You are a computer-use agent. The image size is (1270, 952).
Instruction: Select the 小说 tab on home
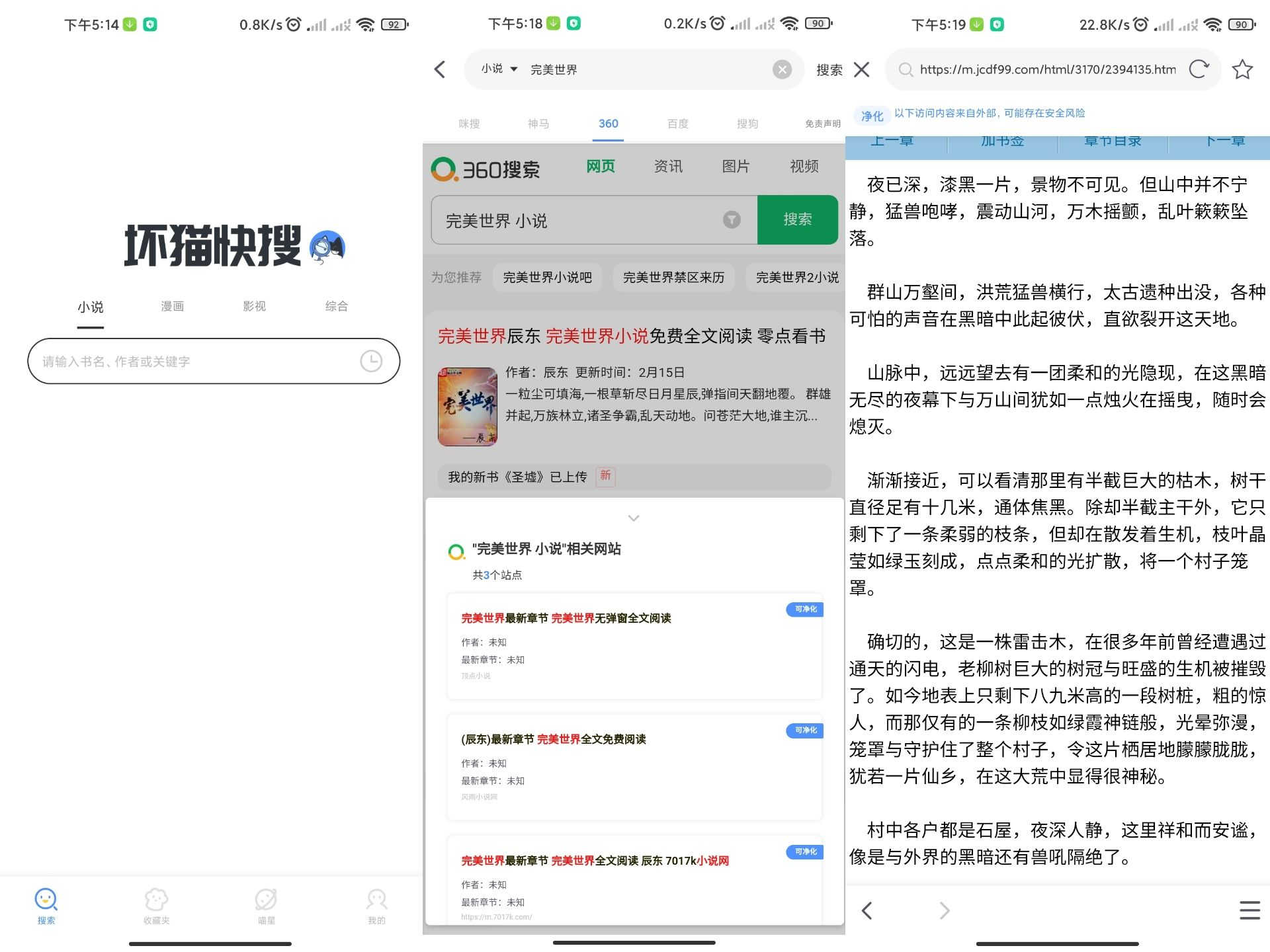91,307
